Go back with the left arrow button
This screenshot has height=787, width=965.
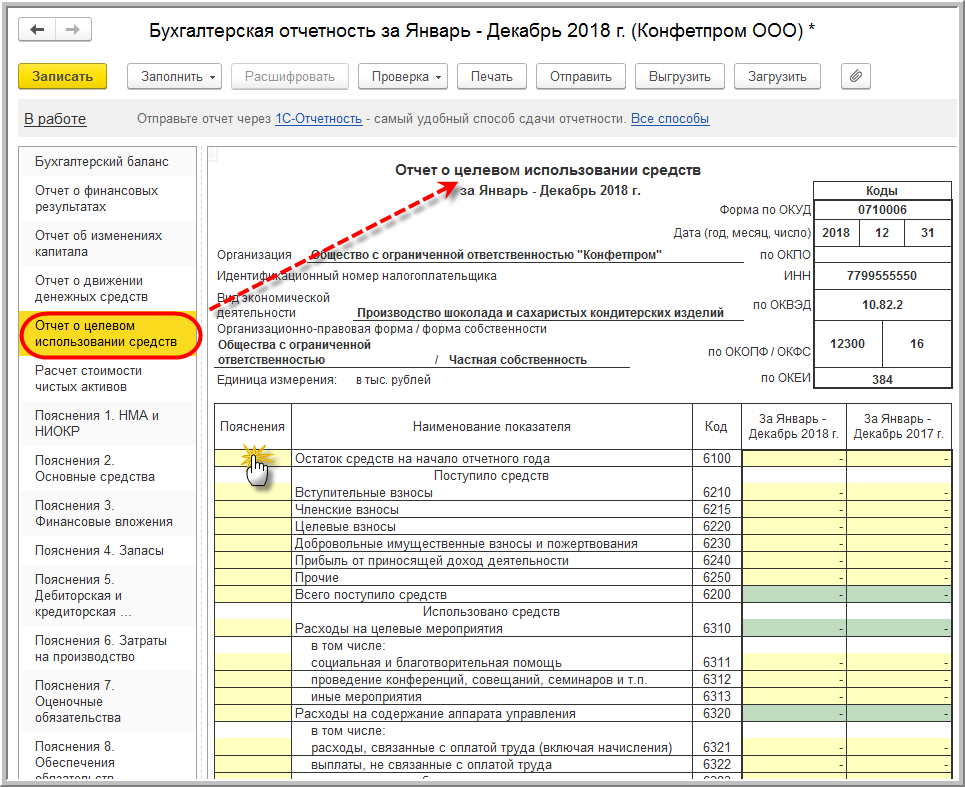(38, 30)
